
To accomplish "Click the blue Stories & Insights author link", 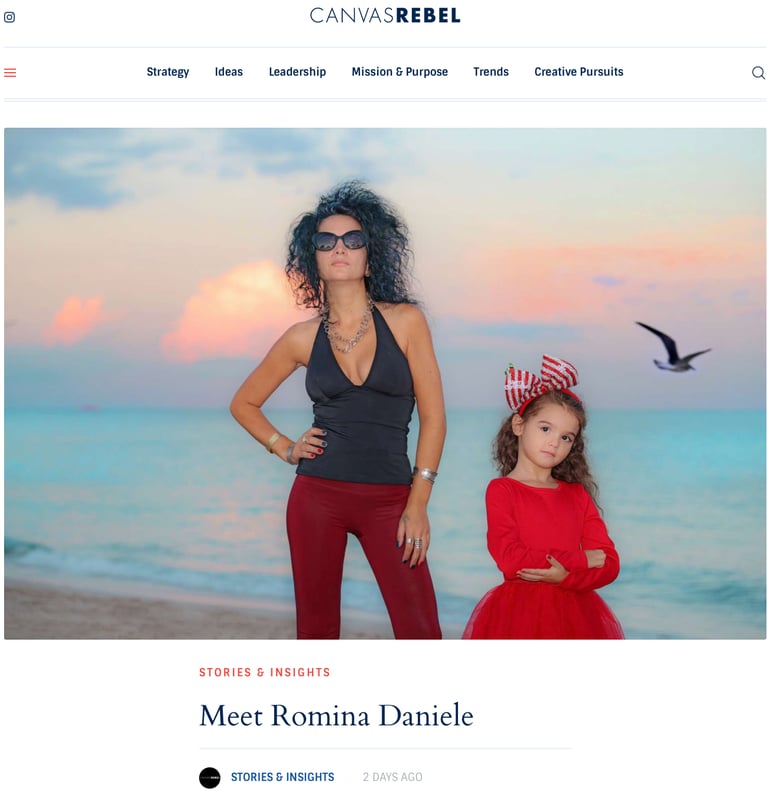I will pyautogui.click(x=283, y=777).
